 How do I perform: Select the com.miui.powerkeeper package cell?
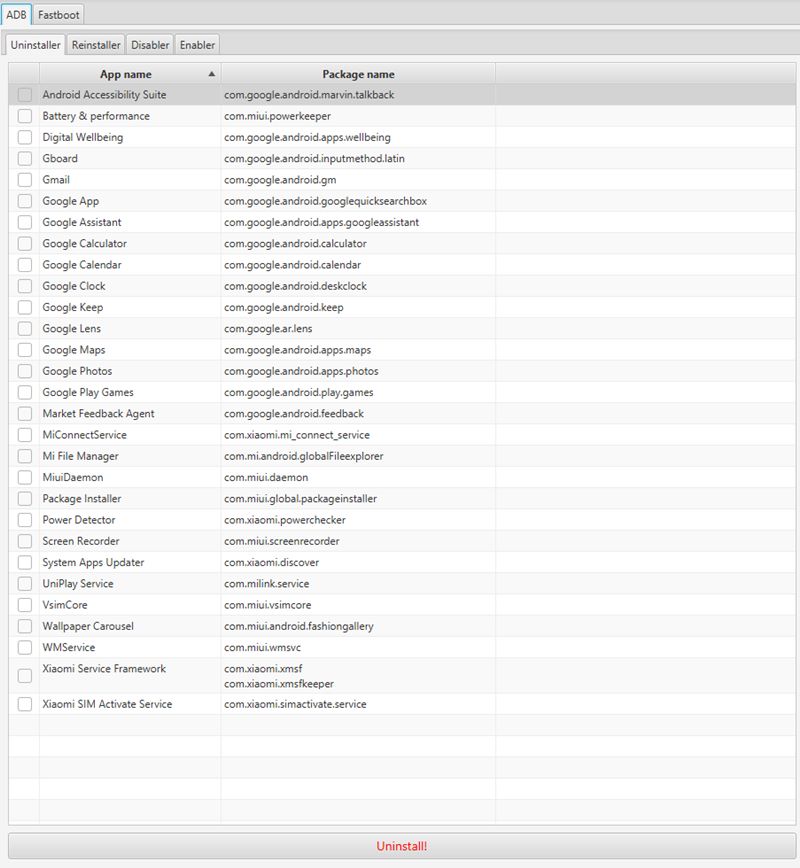click(x=358, y=116)
